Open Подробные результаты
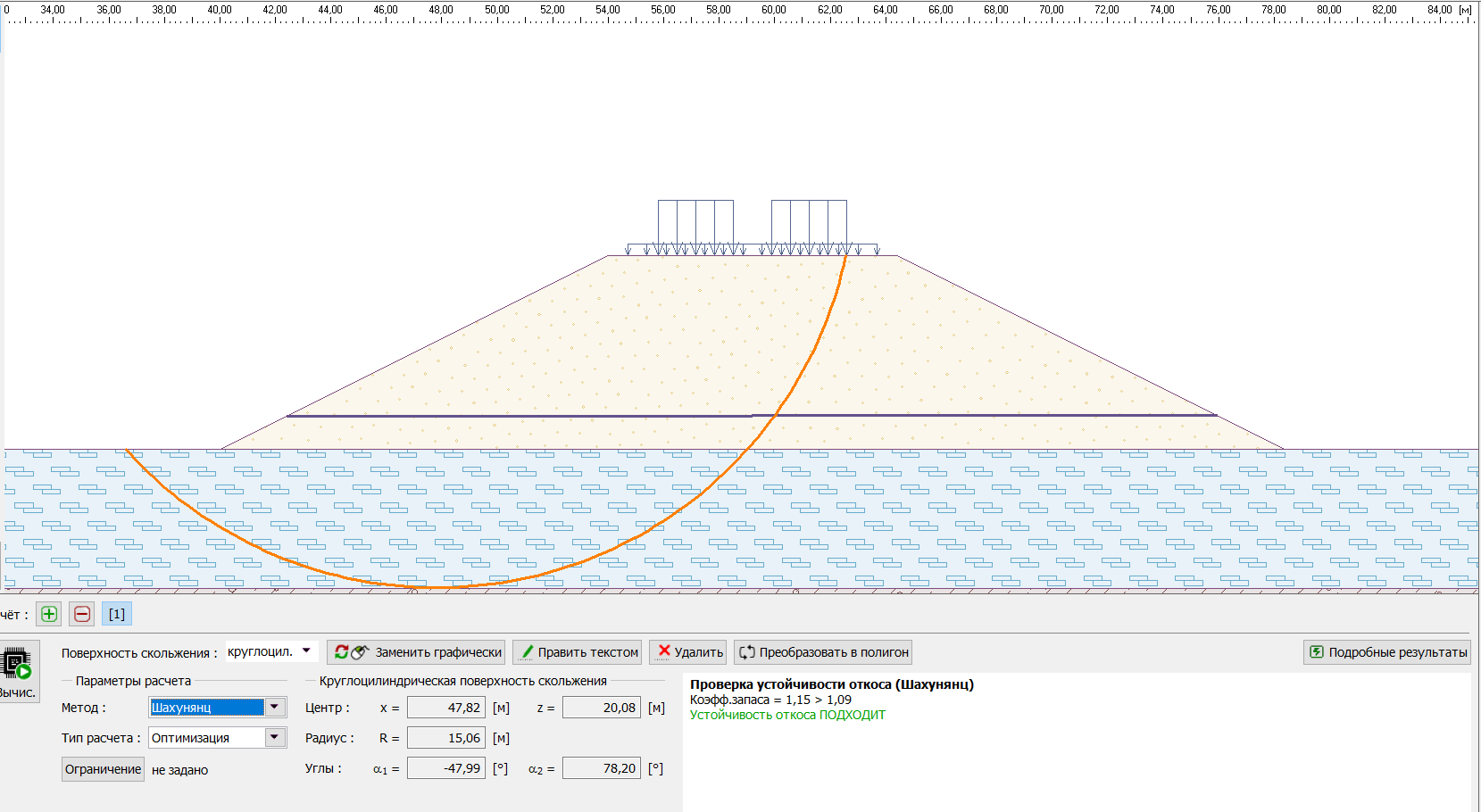 [x=1387, y=652]
